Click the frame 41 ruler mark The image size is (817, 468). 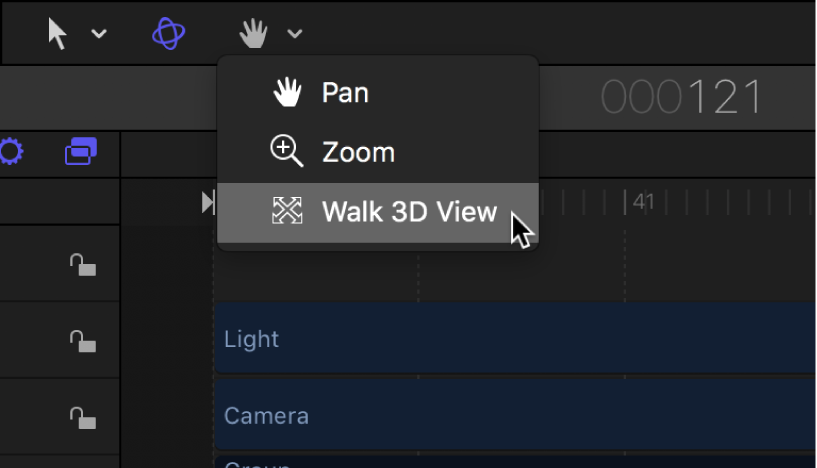[x=627, y=203]
